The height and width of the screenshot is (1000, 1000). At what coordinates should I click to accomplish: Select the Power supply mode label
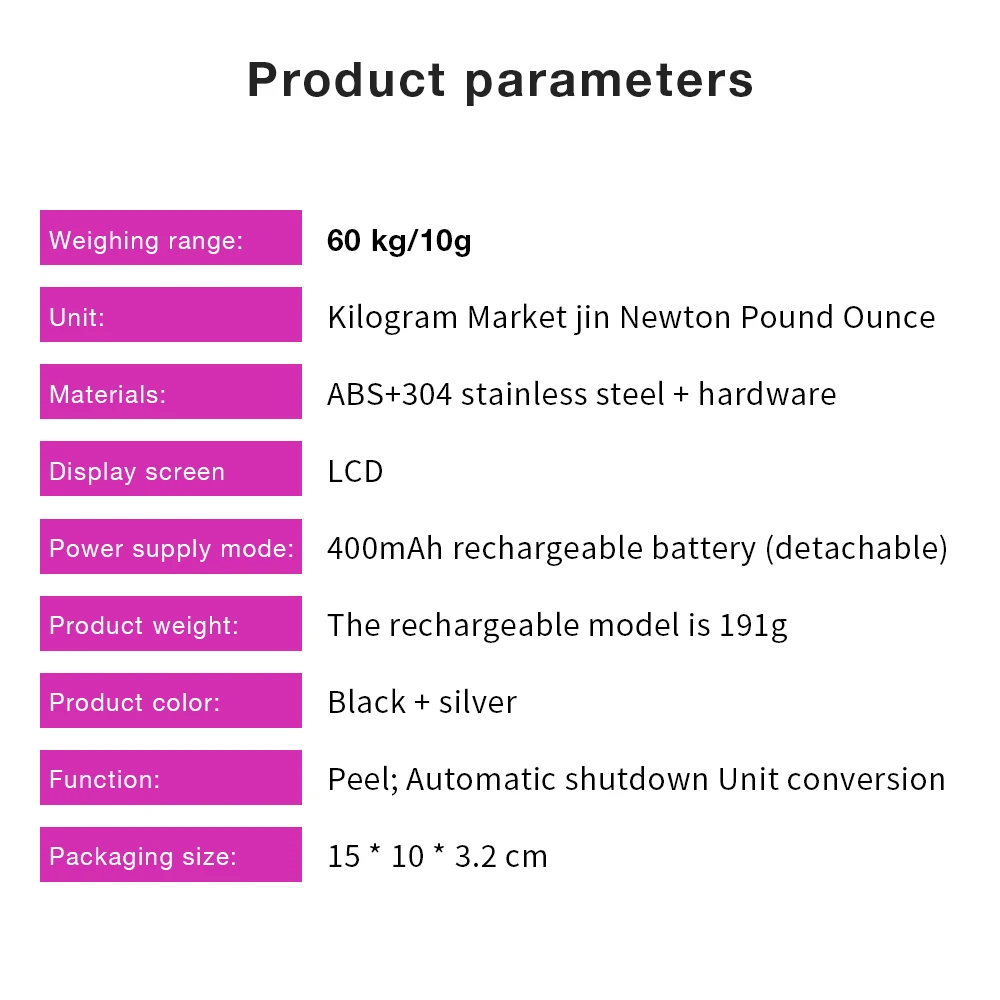coord(171,547)
